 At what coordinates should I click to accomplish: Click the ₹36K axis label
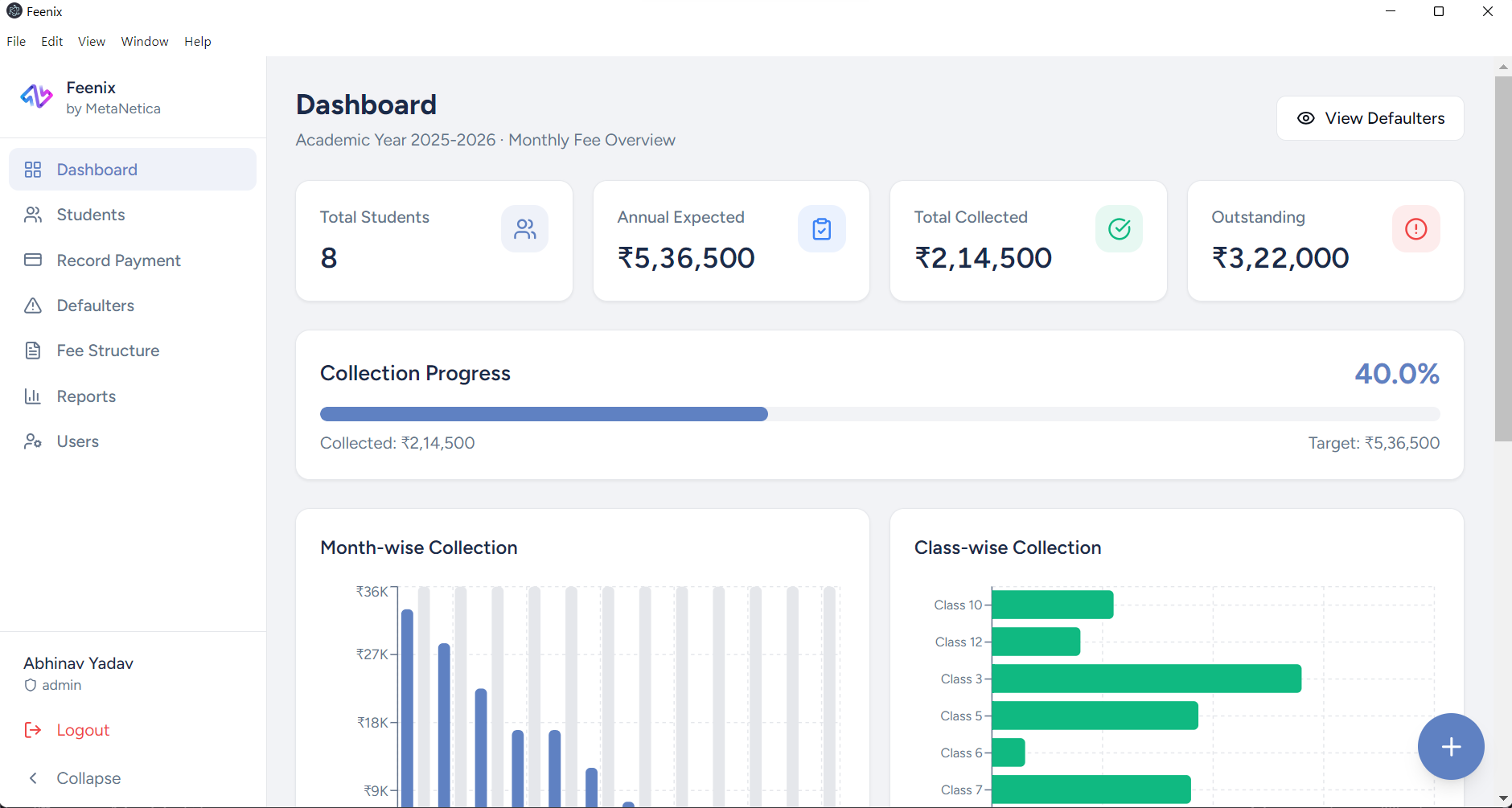(372, 592)
